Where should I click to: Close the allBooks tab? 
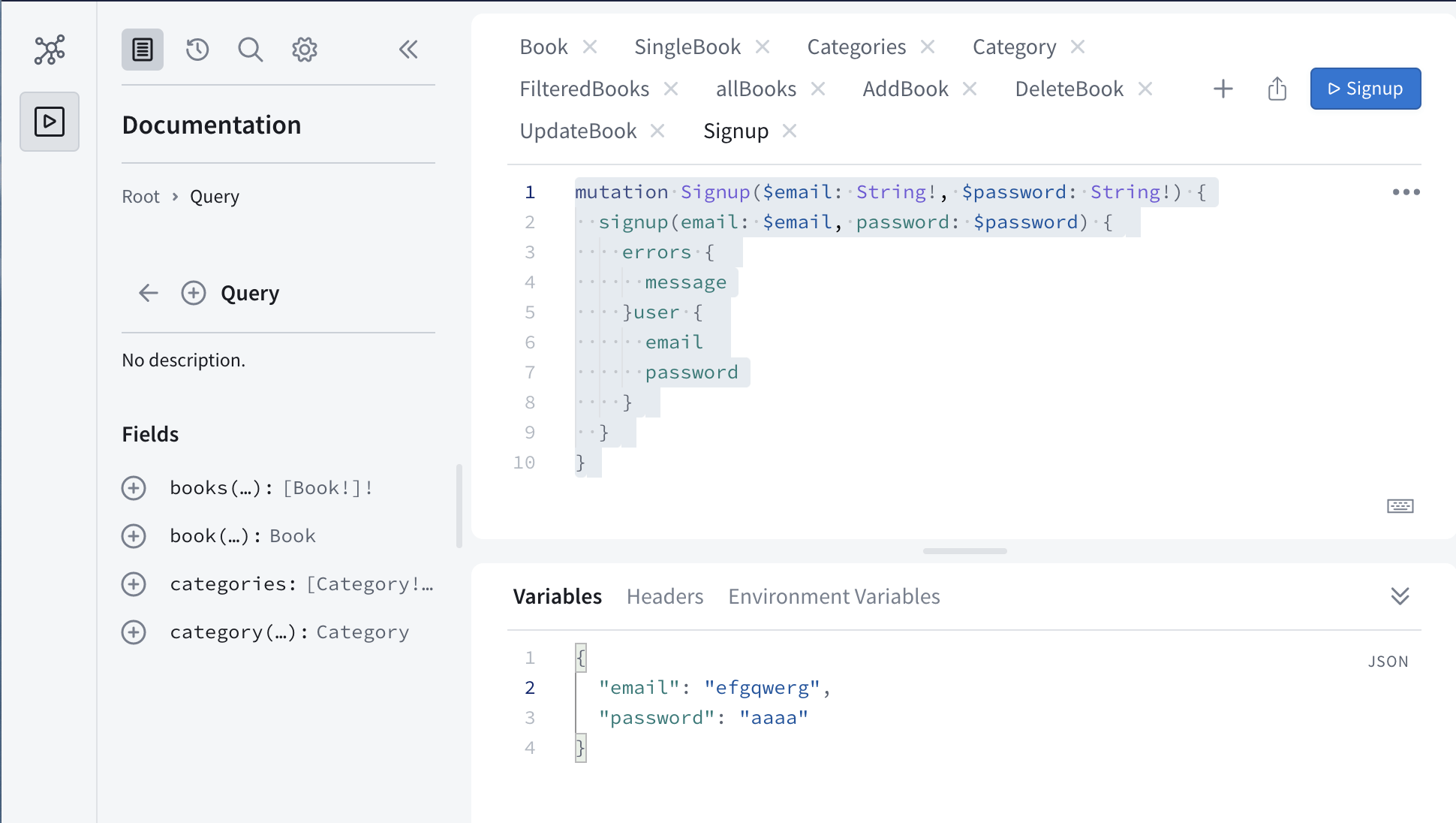[x=818, y=89]
